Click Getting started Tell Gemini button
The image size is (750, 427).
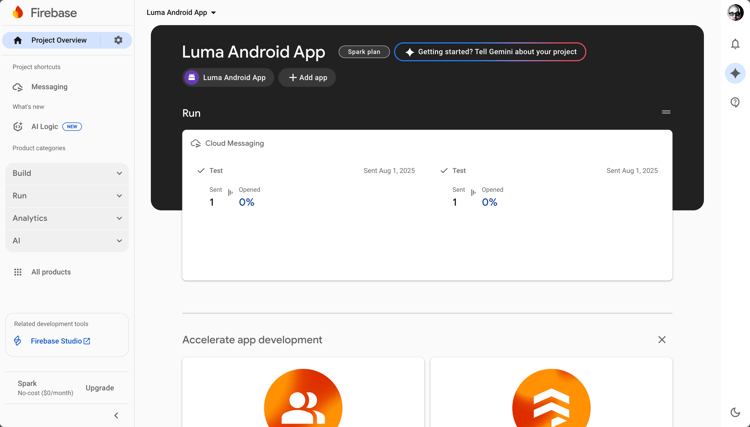[x=490, y=52]
